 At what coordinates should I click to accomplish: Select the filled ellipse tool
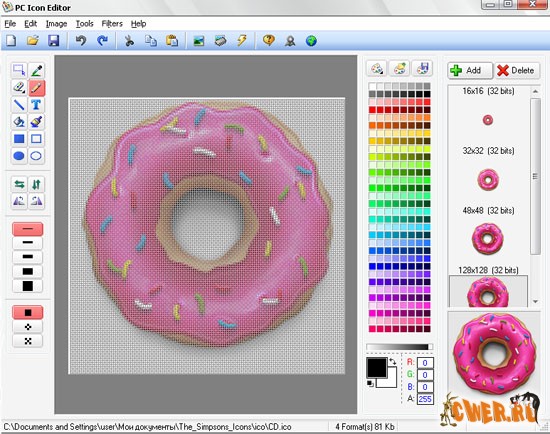click(x=19, y=156)
